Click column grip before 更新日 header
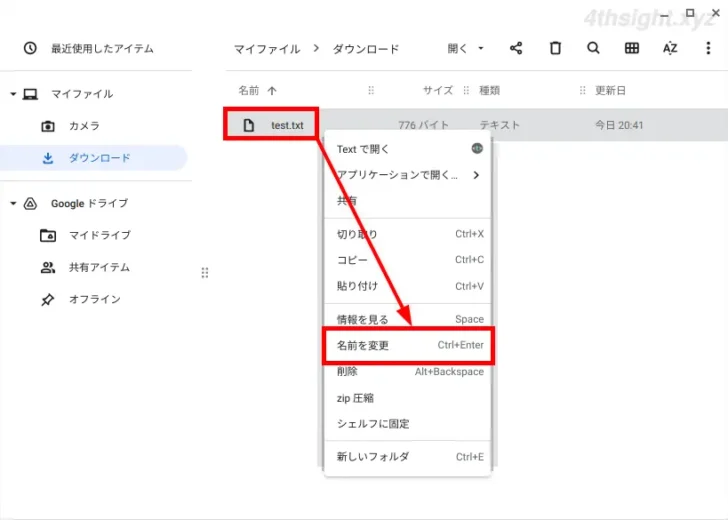 pos(582,91)
